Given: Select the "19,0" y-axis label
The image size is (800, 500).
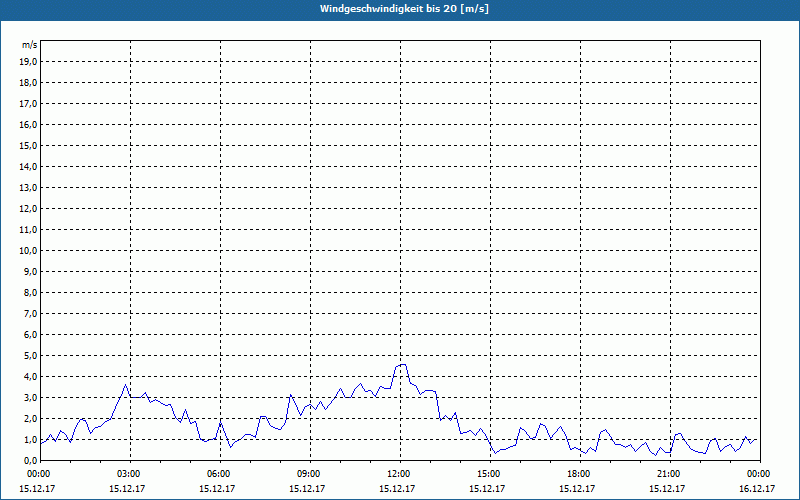Looking at the screenshot, I should (28, 62).
